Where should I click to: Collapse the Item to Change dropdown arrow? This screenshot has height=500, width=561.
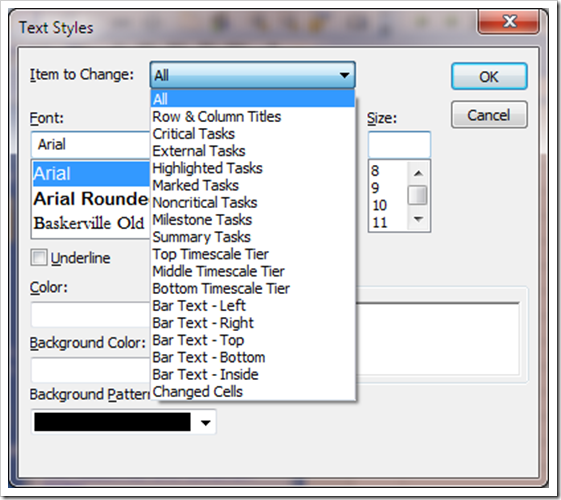[345, 75]
